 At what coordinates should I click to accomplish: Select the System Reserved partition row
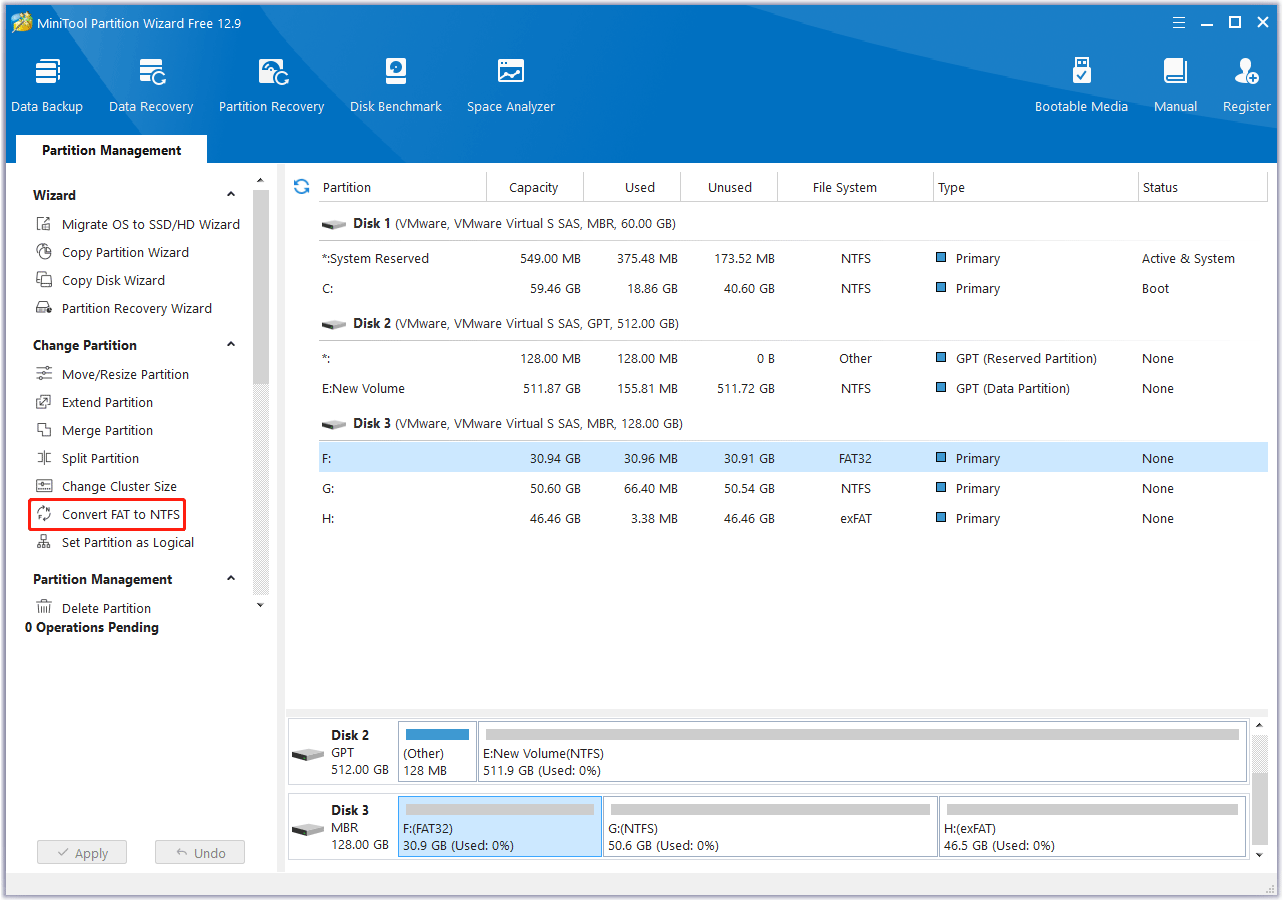pyautogui.click(x=793, y=258)
